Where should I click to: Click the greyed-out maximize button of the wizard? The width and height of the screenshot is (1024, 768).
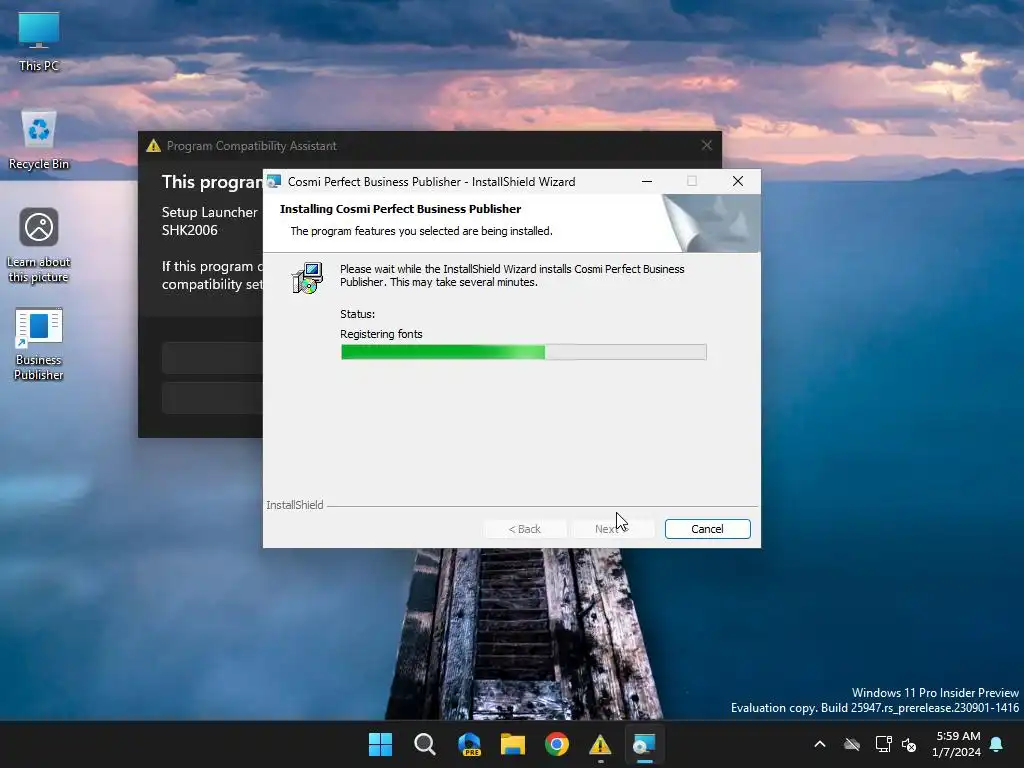tap(692, 182)
